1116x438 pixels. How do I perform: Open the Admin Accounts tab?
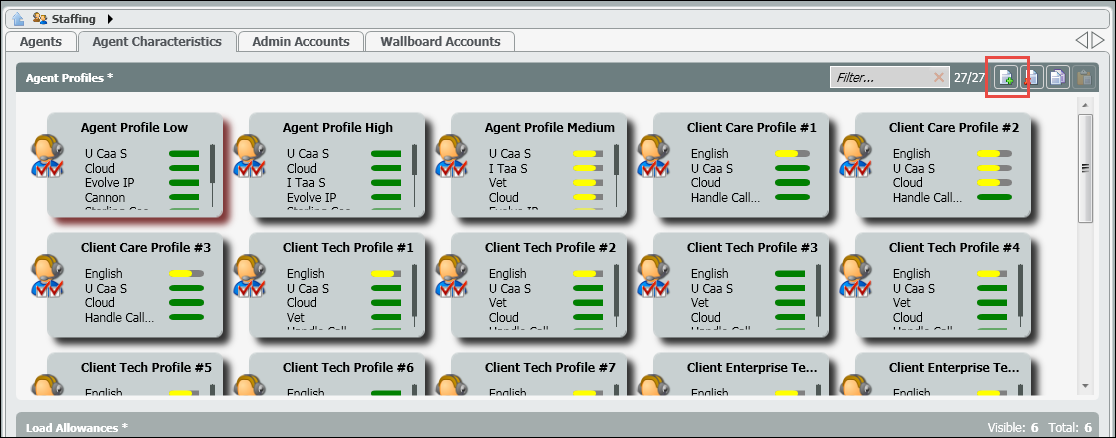pos(300,41)
